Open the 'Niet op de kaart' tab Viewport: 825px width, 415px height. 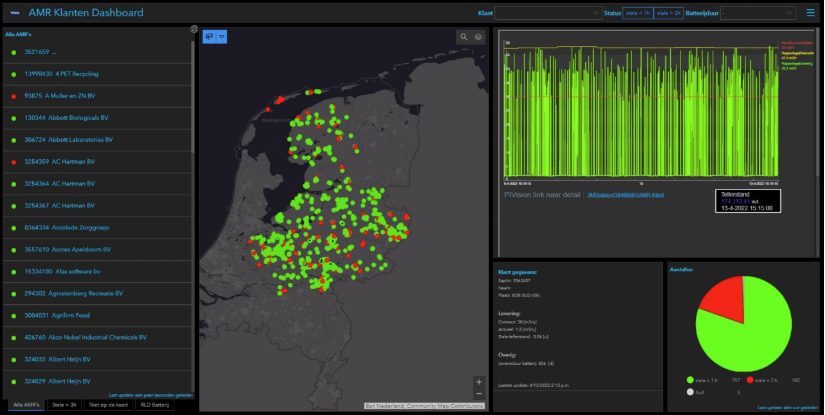tap(108, 405)
